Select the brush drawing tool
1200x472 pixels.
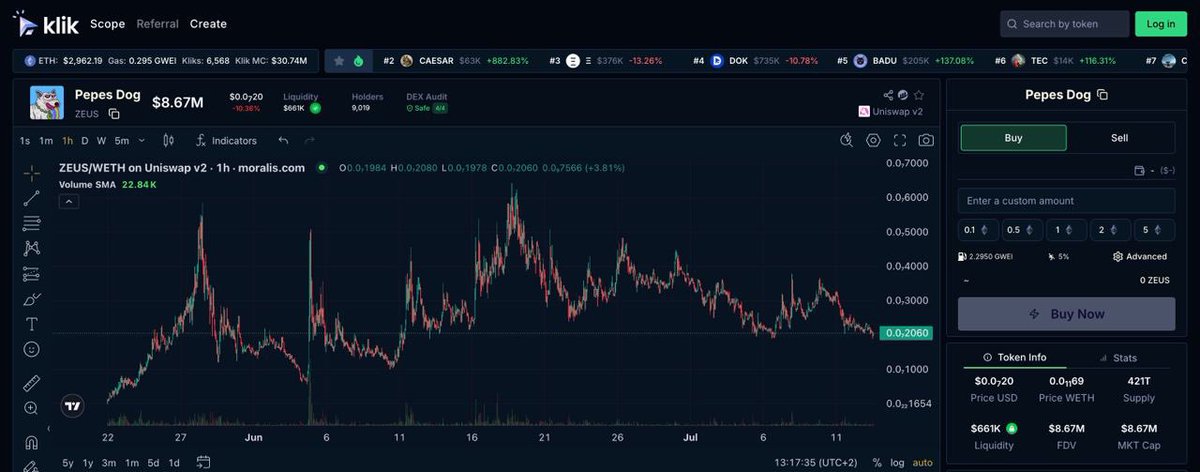[31, 299]
